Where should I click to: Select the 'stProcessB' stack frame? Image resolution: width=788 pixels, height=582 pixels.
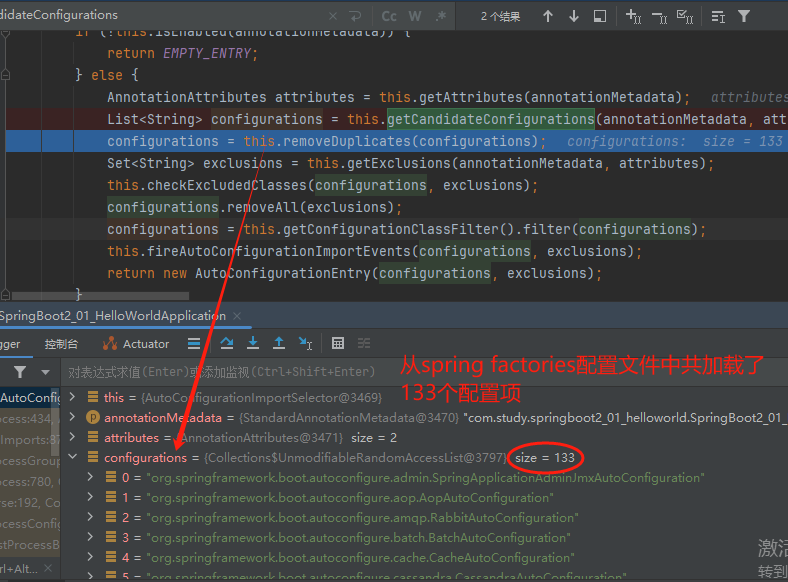(30, 545)
